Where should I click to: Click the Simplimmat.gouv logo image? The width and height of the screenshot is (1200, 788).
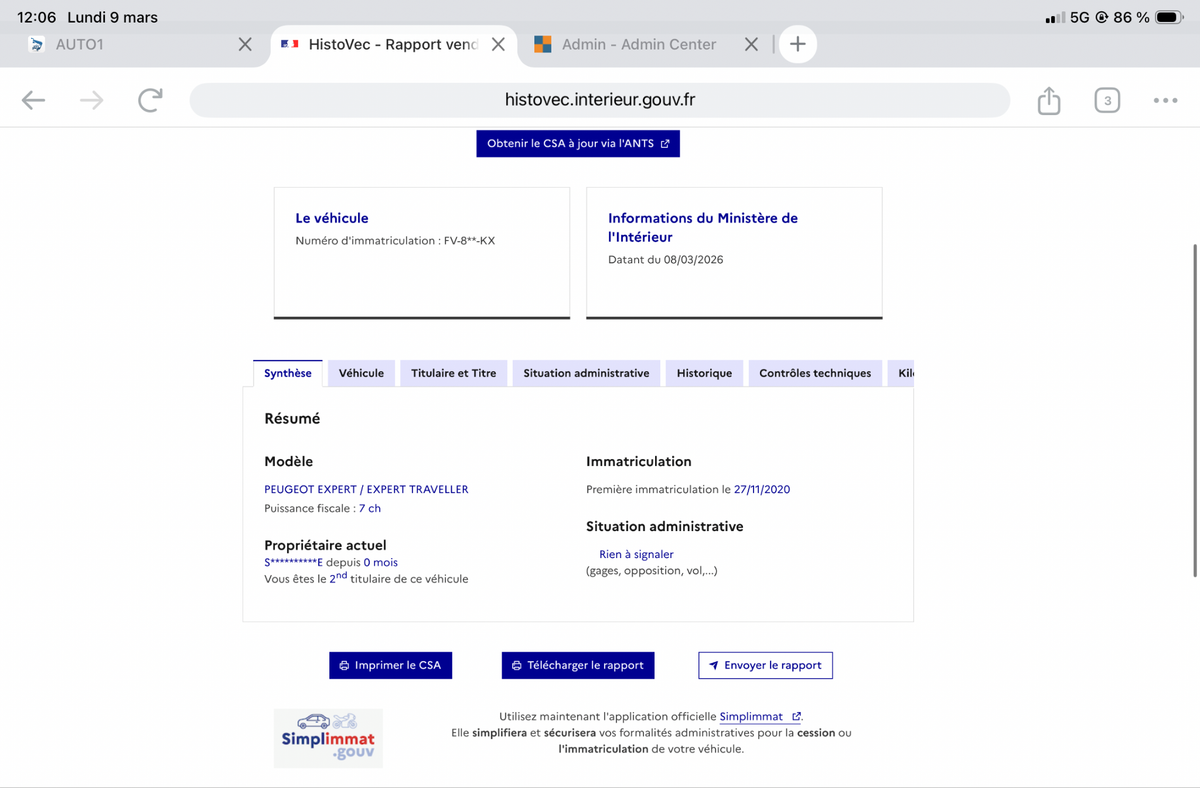click(328, 738)
